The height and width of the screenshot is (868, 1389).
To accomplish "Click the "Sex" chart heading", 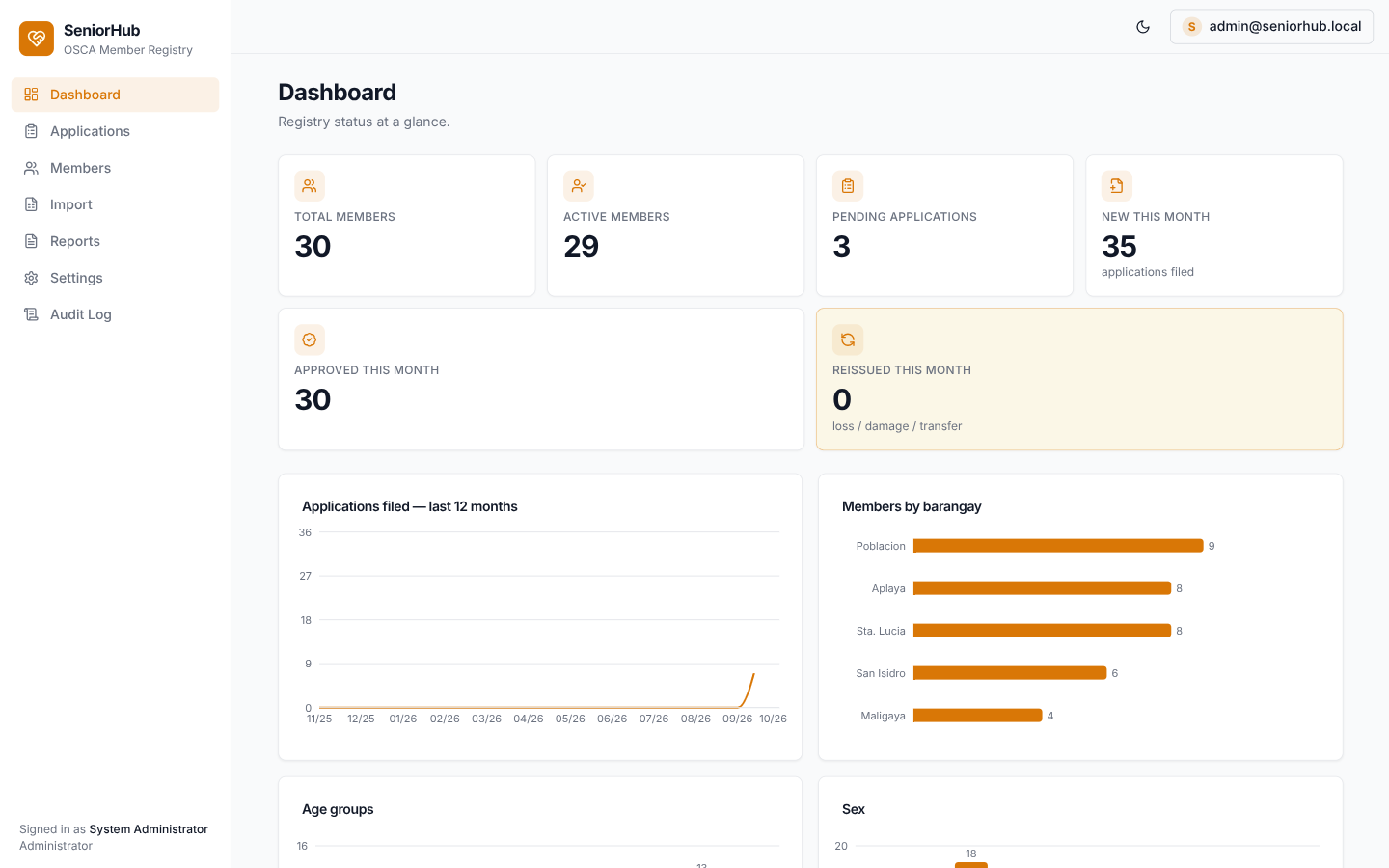I will click(854, 809).
